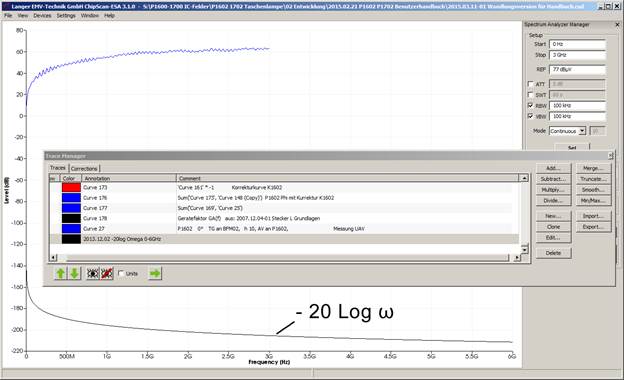Click the Stop frequency input field
624x380 pixels.
[577, 55]
